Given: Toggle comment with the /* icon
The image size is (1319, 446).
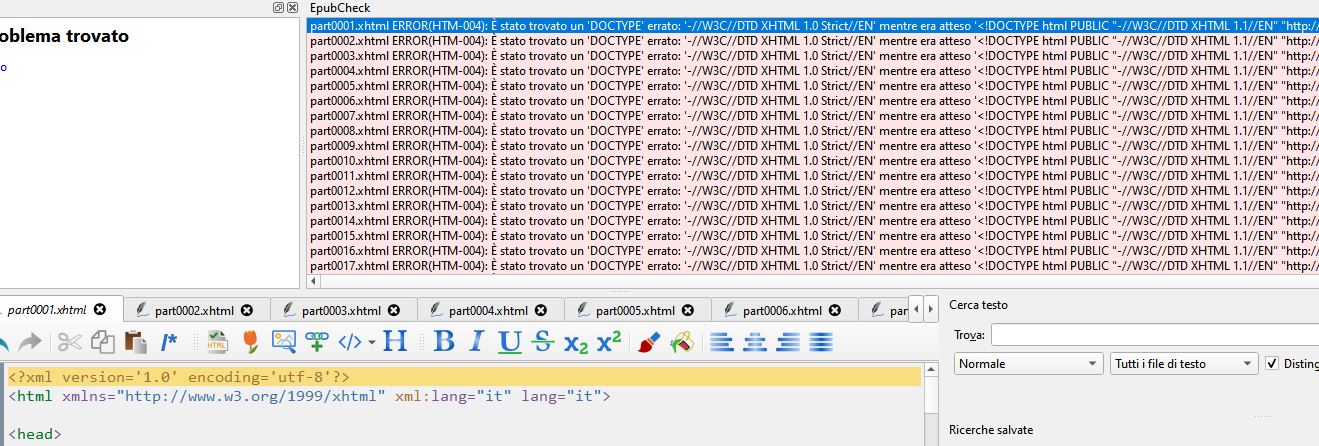Looking at the screenshot, I should 169,342.
